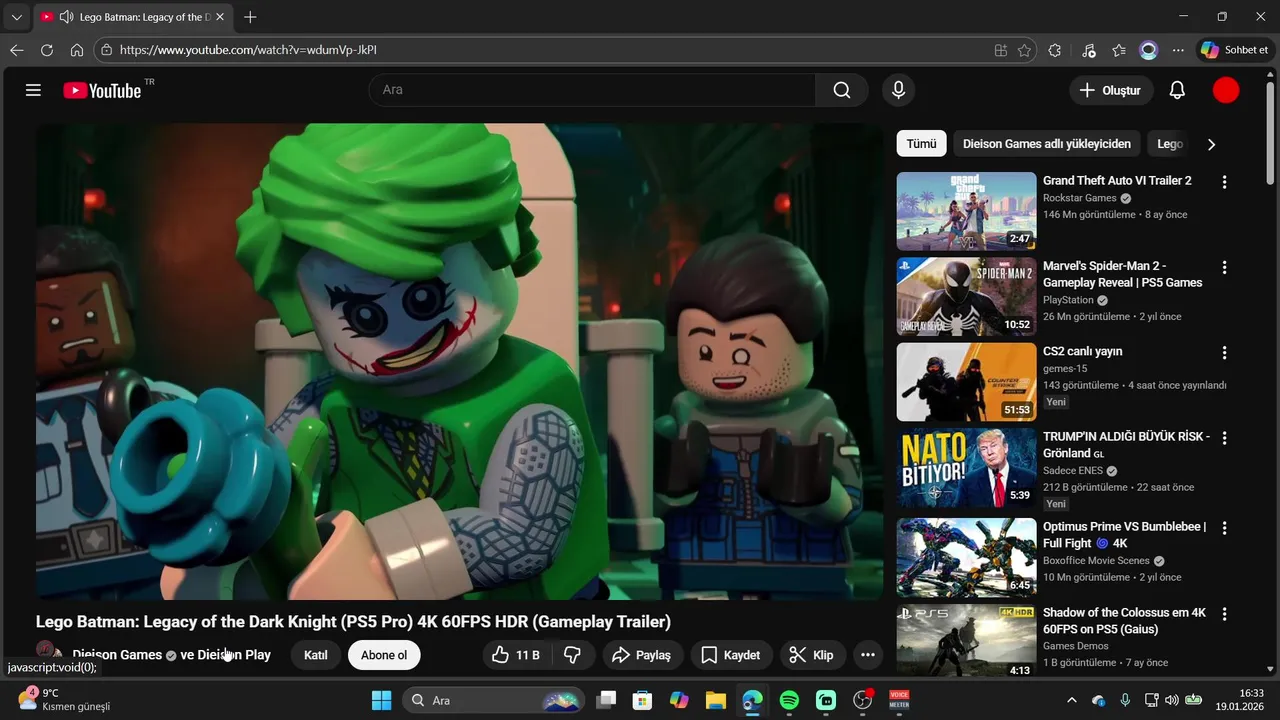Select the Lego filter chip
This screenshot has height=720, width=1280.
1170,144
